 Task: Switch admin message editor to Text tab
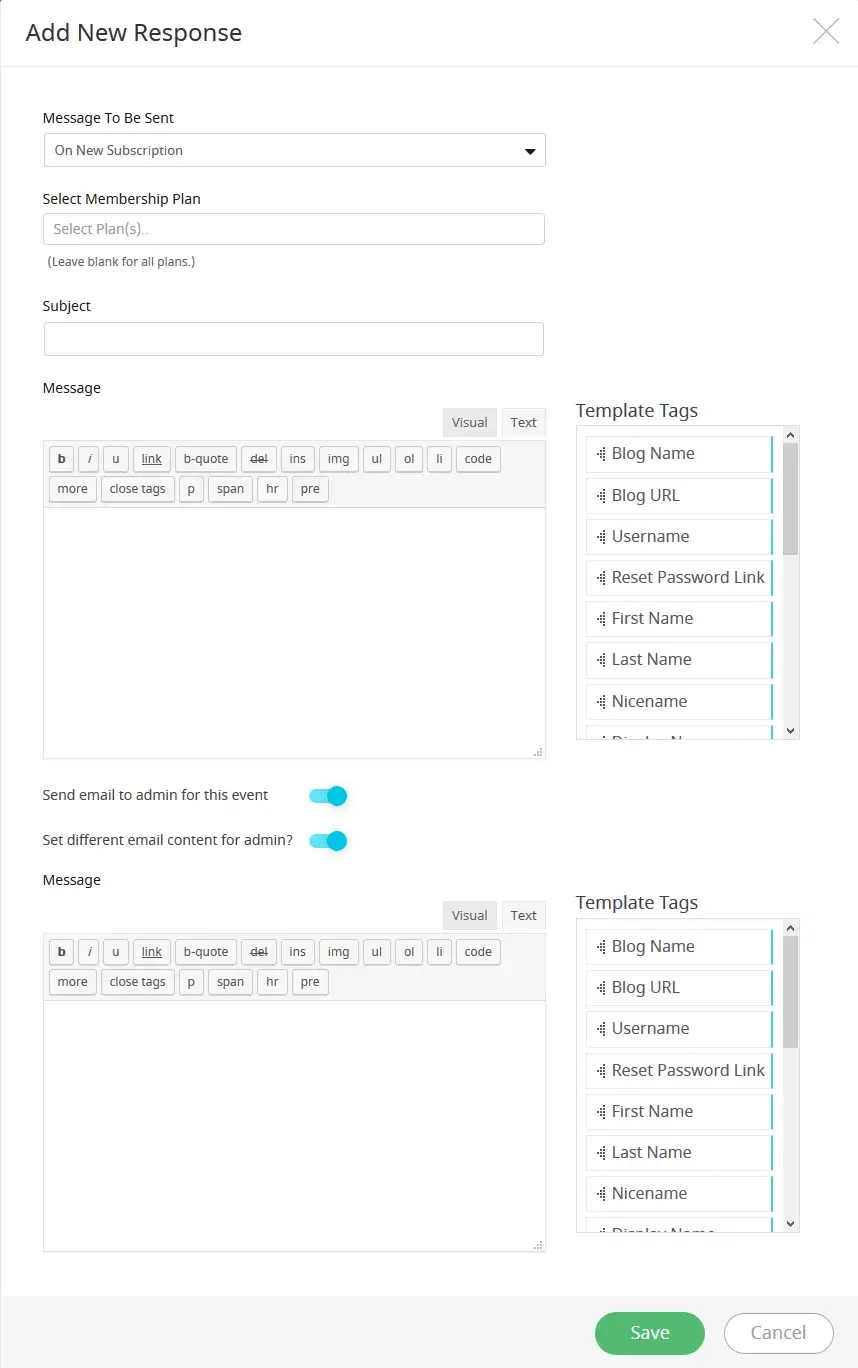524,916
